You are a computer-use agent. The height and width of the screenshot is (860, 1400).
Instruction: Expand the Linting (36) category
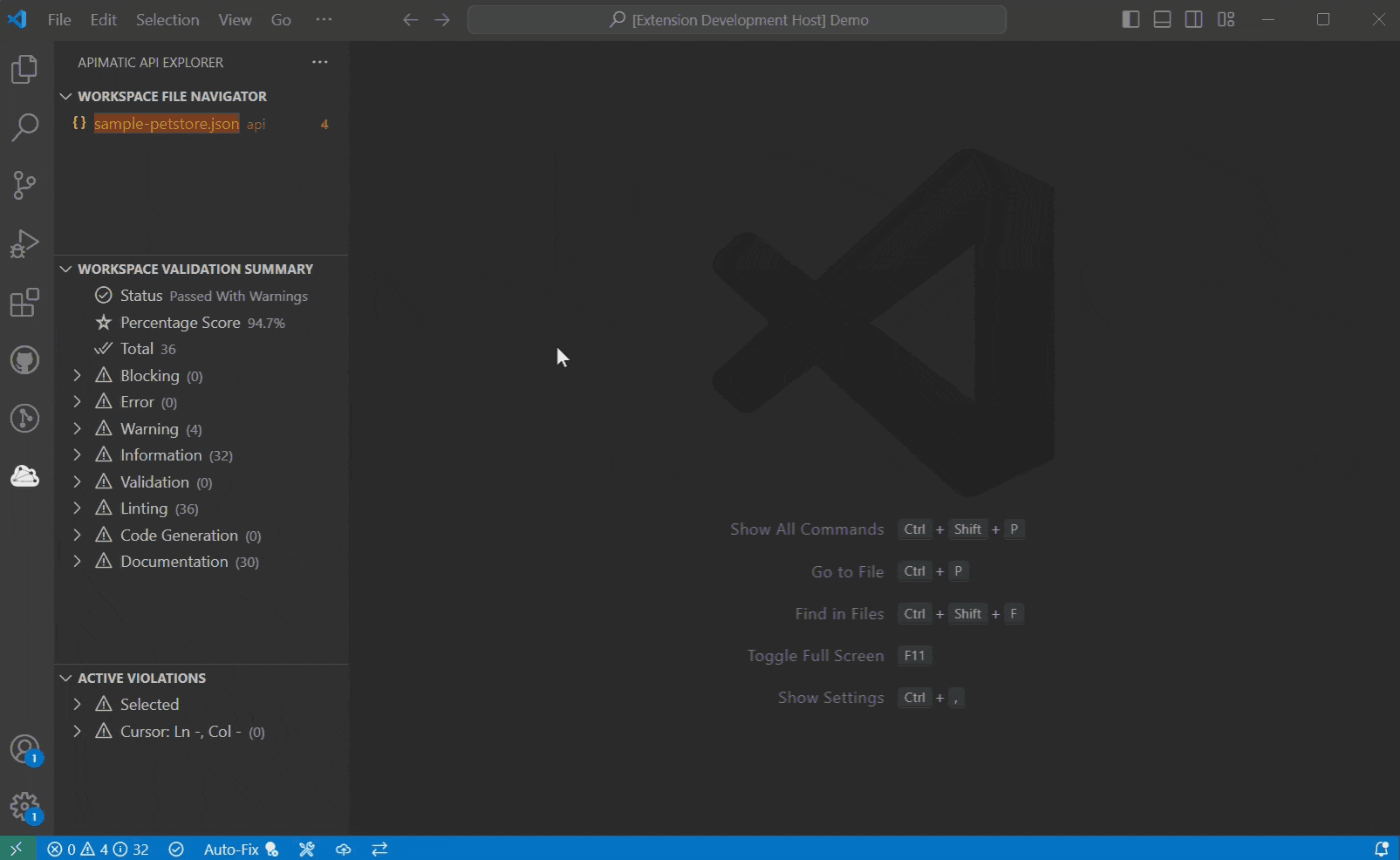(78, 508)
